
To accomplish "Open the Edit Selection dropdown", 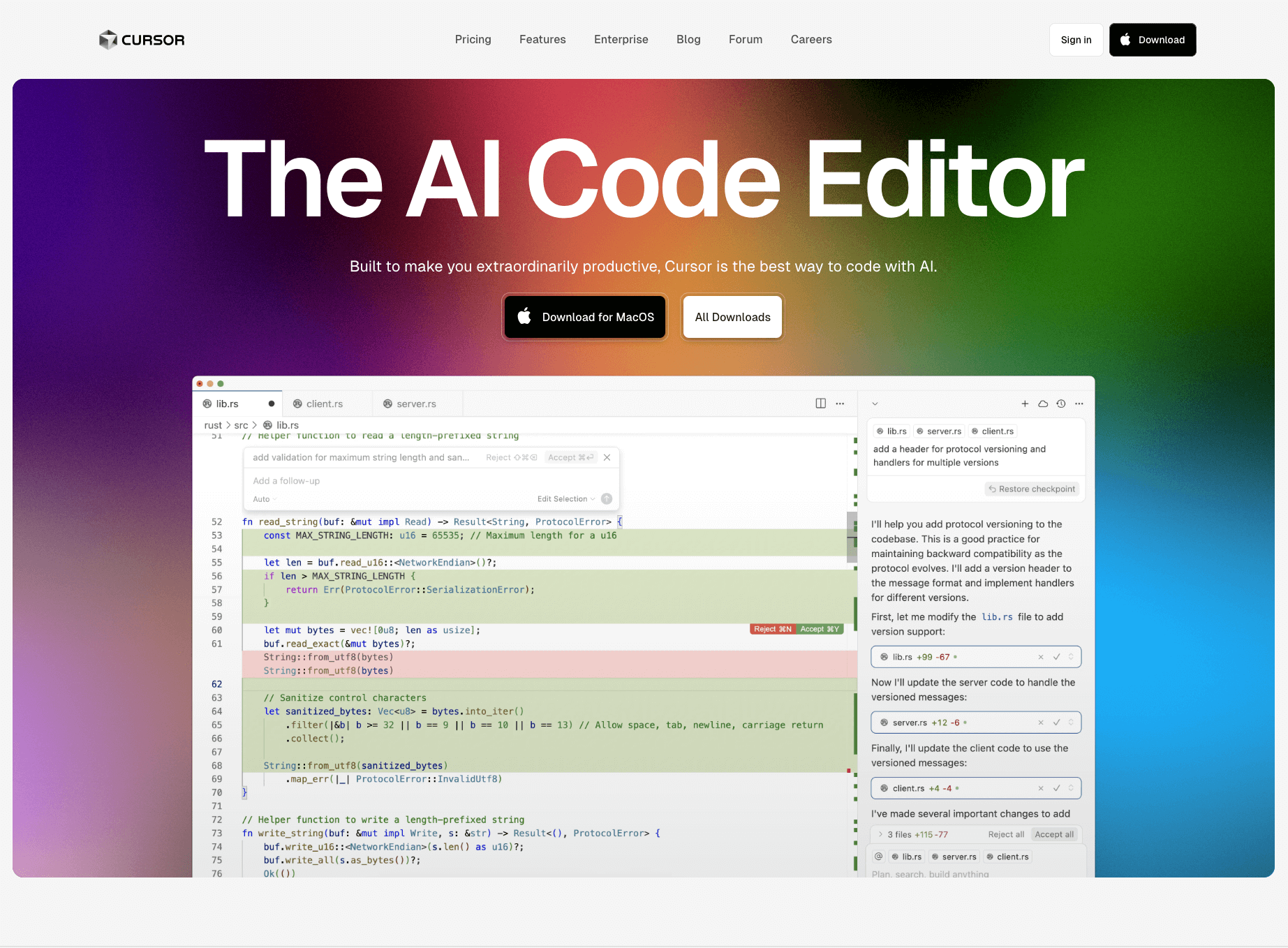I will 566,499.
